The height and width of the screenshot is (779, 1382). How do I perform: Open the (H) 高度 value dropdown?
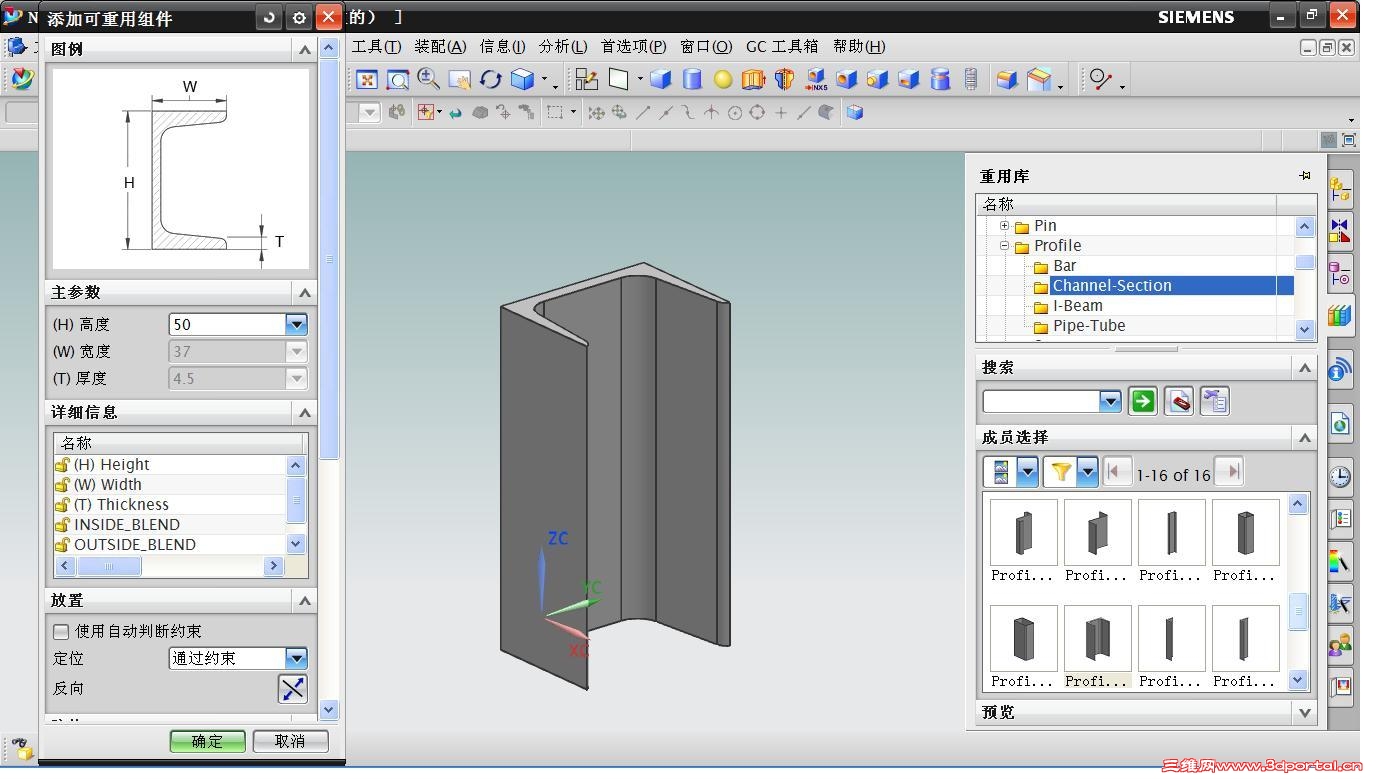[296, 324]
